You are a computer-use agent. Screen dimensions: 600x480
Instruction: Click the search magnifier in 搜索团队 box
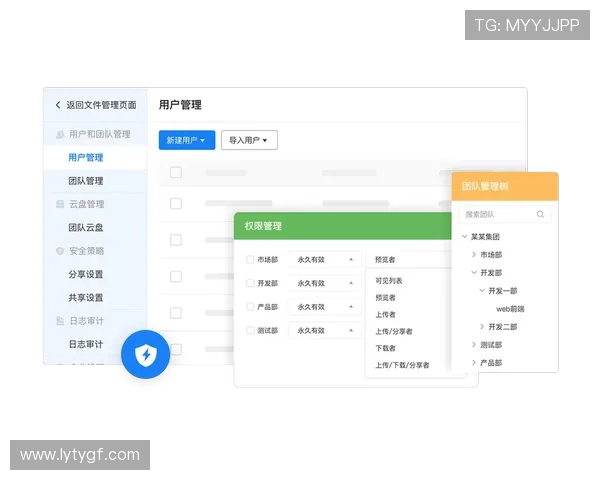point(540,214)
